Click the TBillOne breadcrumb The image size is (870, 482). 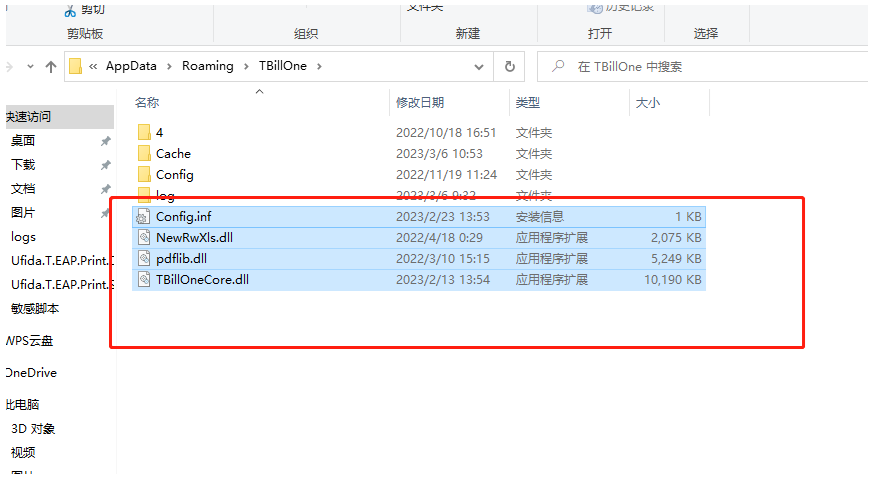(282, 66)
